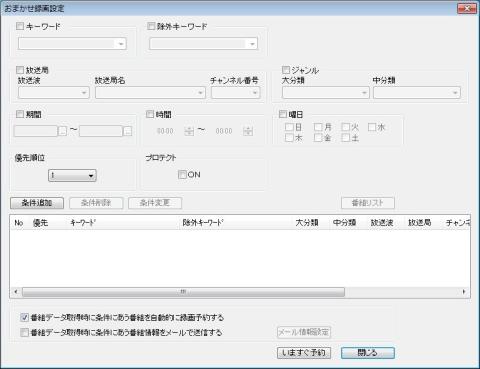Open the チャンネル番号 dropdown
Screen dimensions: 480x369
235,93
